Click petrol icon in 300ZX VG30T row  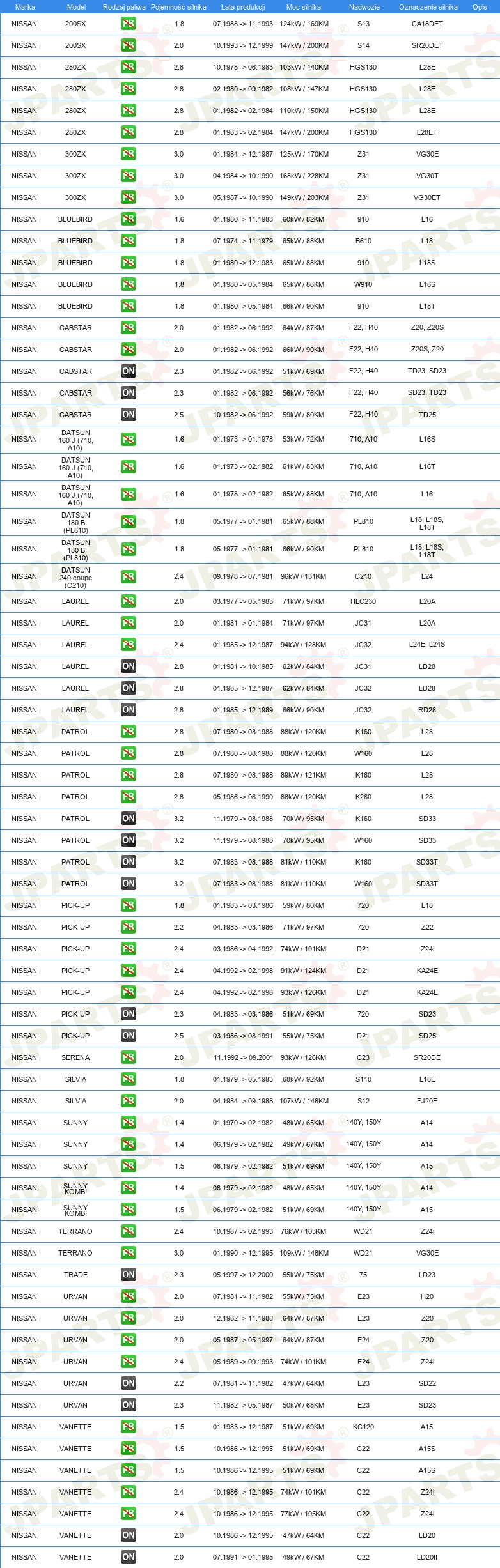pos(129,176)
